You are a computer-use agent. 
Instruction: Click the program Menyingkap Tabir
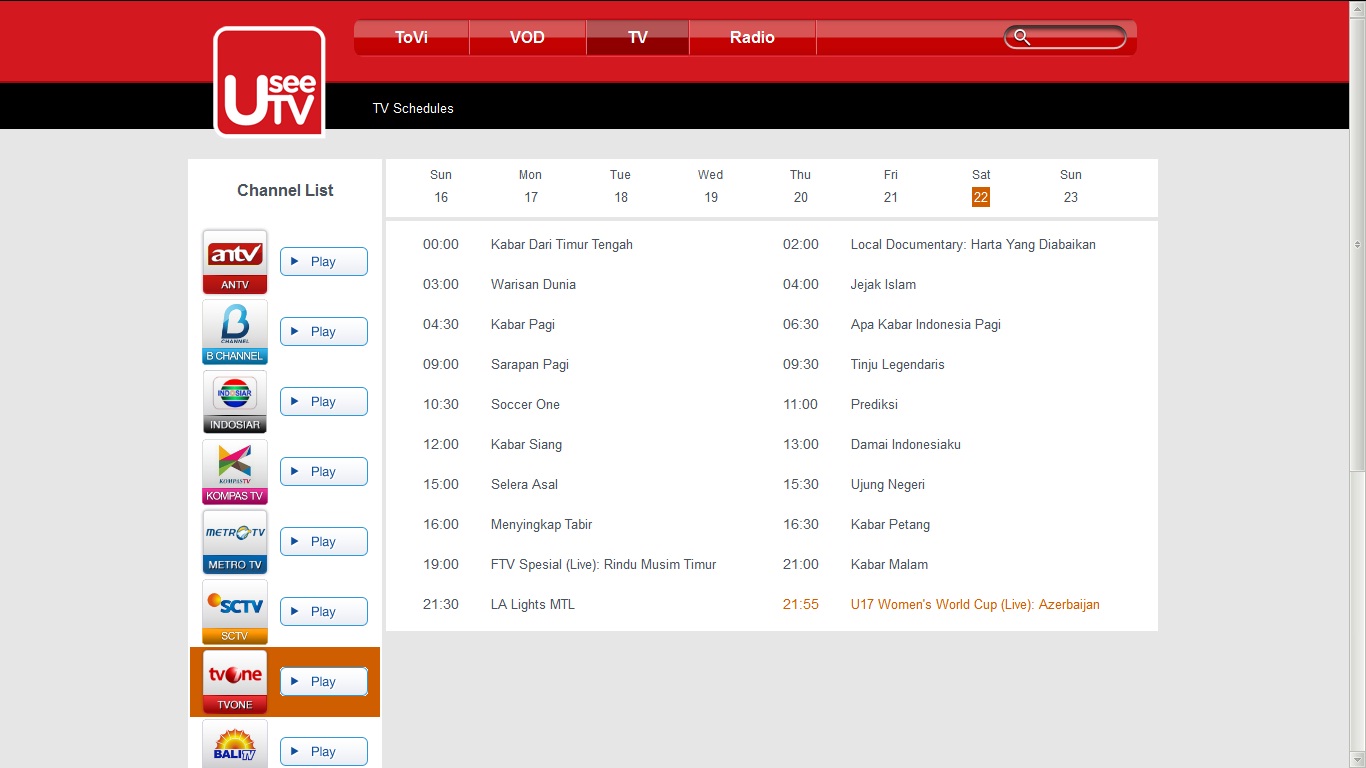point(542,524)
